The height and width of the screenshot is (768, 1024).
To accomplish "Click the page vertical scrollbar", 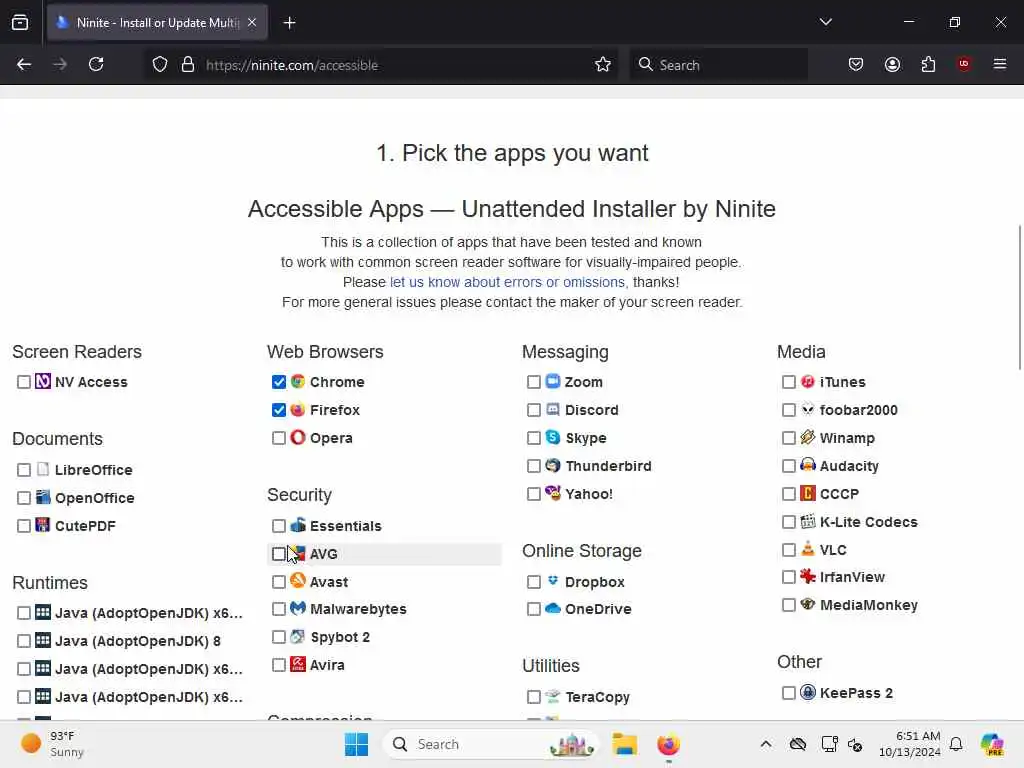I will pyautogui.click(x=1019, y=297).
